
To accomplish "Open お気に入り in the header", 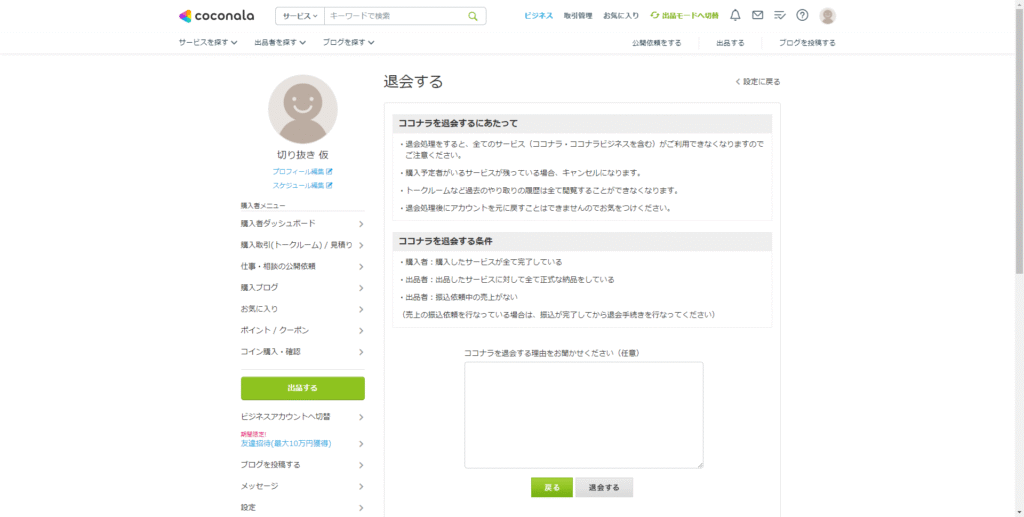I will click(621, 16).
